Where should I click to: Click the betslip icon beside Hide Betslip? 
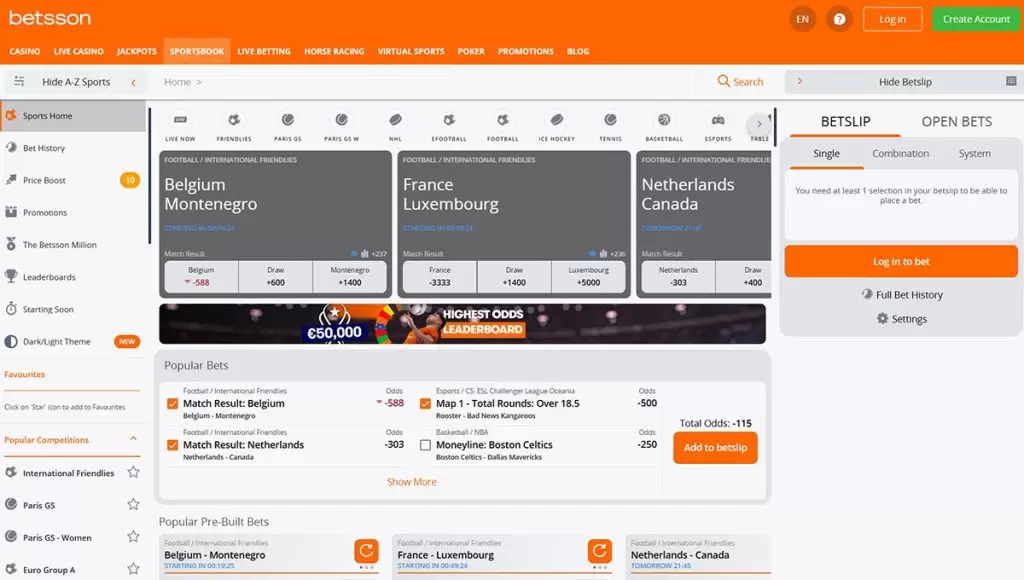1011,82
